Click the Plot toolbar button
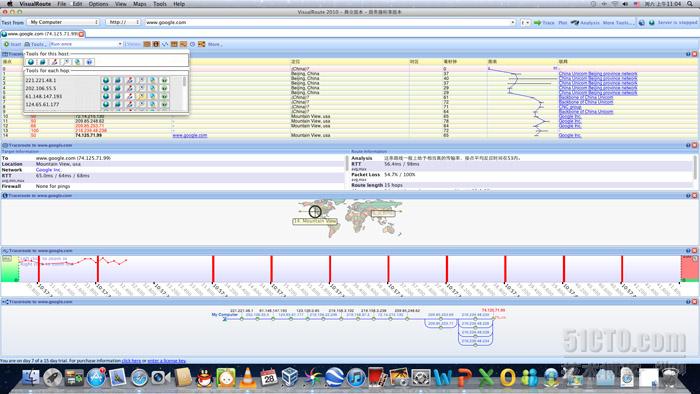 pyautogui.click(x=562, y=22)
